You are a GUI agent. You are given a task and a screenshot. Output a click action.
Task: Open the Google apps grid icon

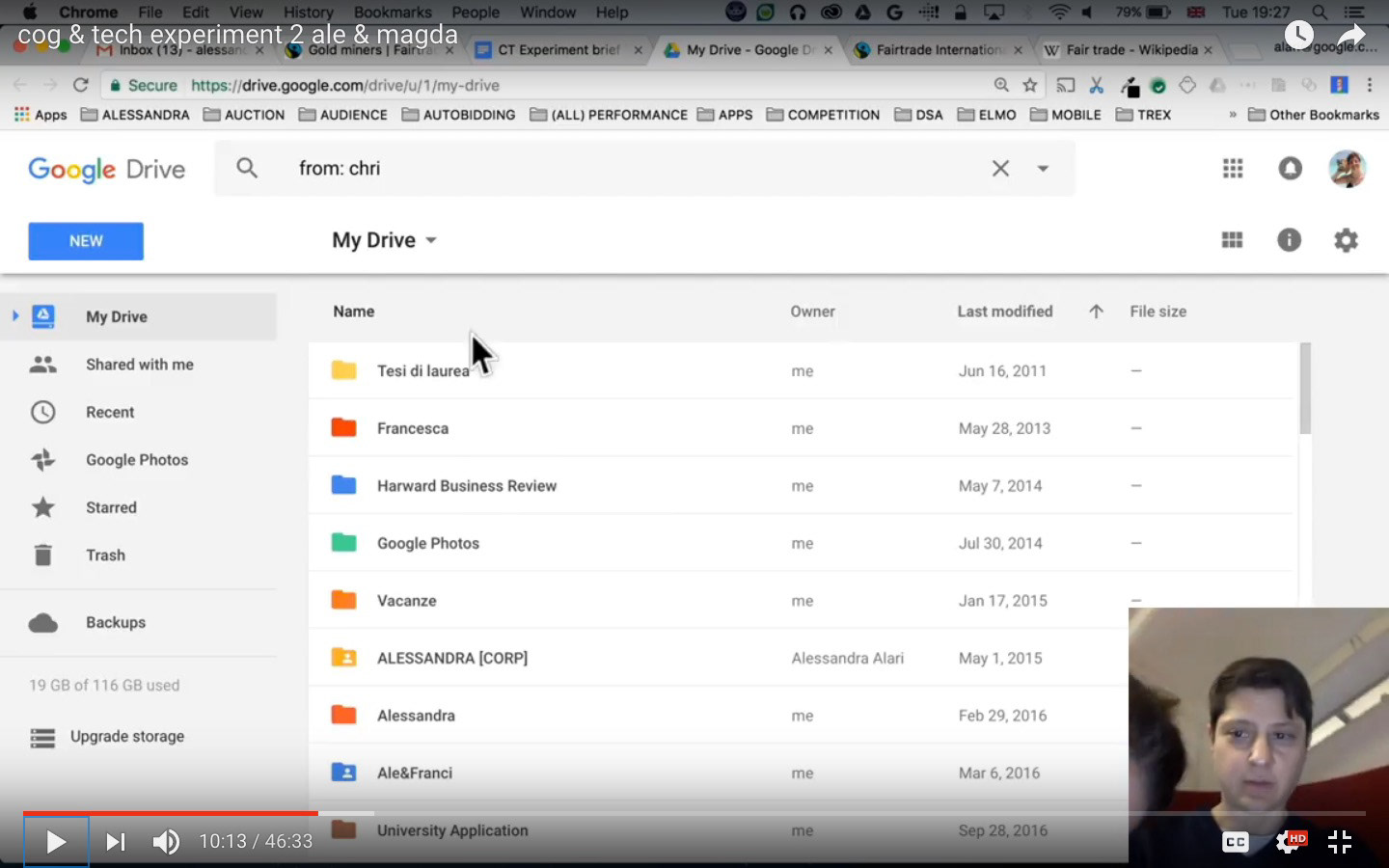click(1233, 168)
